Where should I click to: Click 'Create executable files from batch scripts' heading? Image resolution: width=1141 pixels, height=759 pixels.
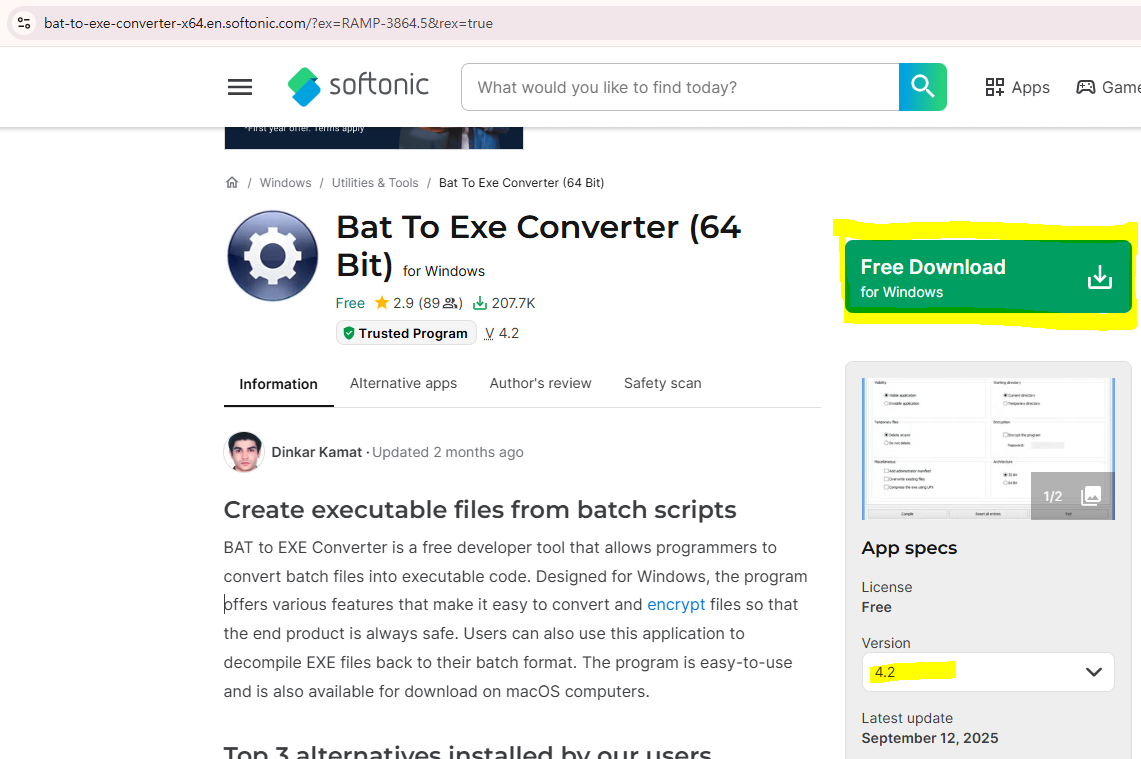point(480,509)
